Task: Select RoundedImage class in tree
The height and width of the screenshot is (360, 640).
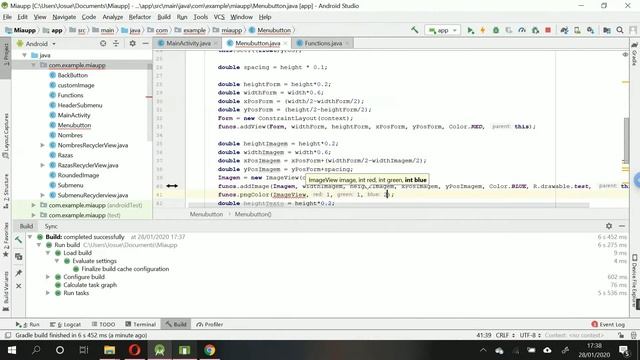Action: [78, 175]
